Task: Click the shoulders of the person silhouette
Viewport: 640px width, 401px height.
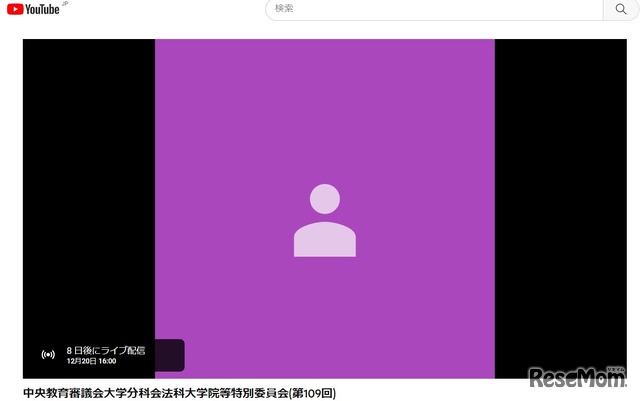Action: (325, 239)
